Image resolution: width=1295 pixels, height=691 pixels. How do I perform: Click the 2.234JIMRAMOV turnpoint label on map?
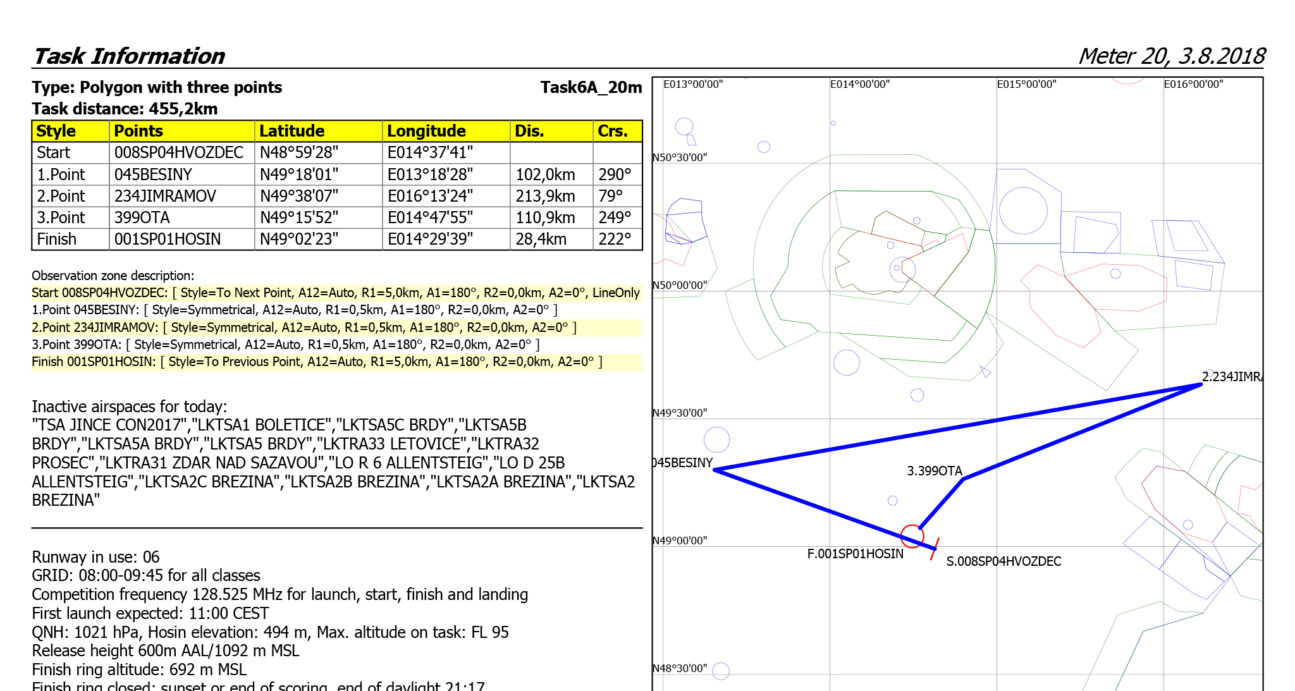click(1231, 377)
